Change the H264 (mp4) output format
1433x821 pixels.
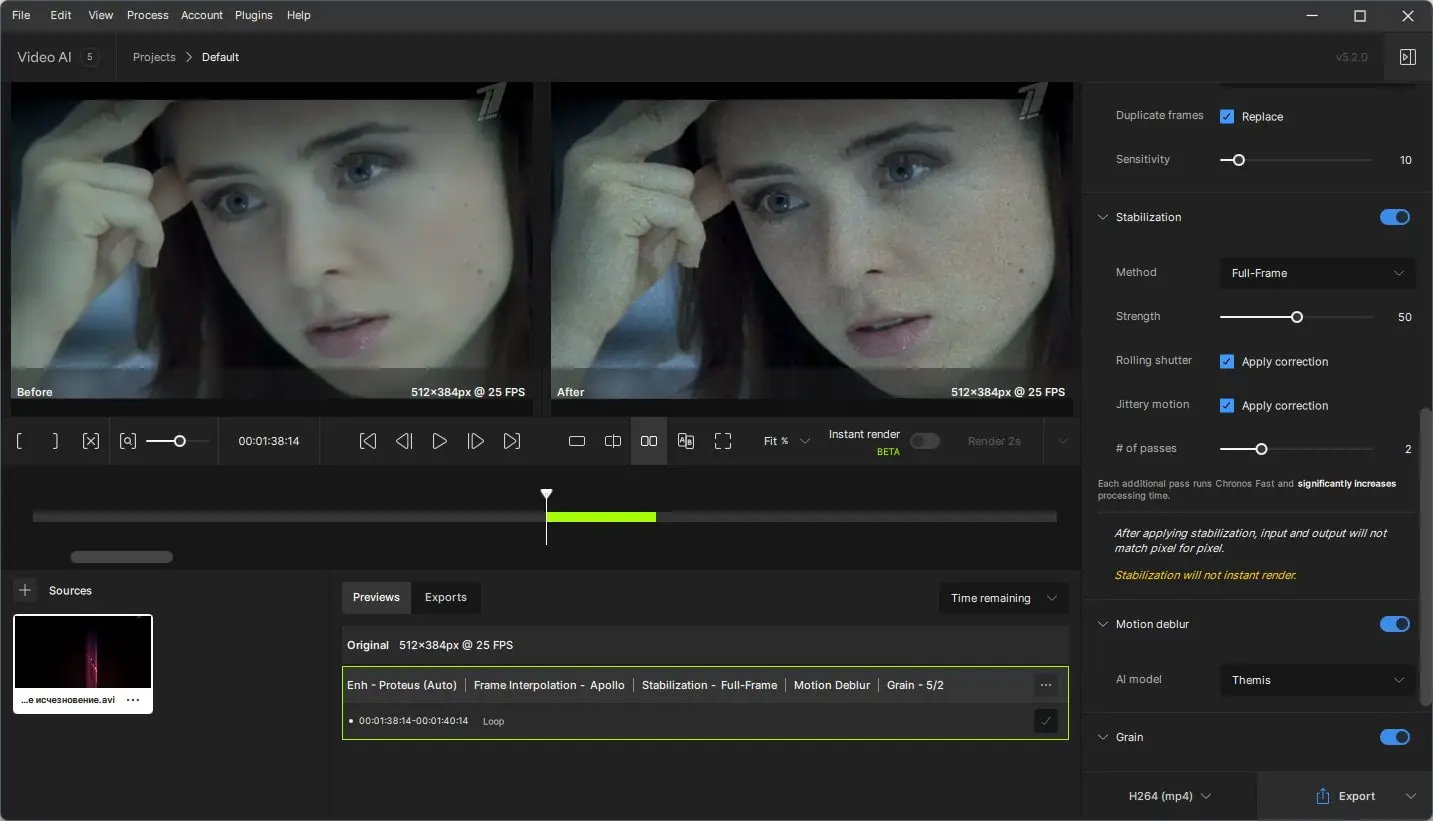pos(1168,795)
